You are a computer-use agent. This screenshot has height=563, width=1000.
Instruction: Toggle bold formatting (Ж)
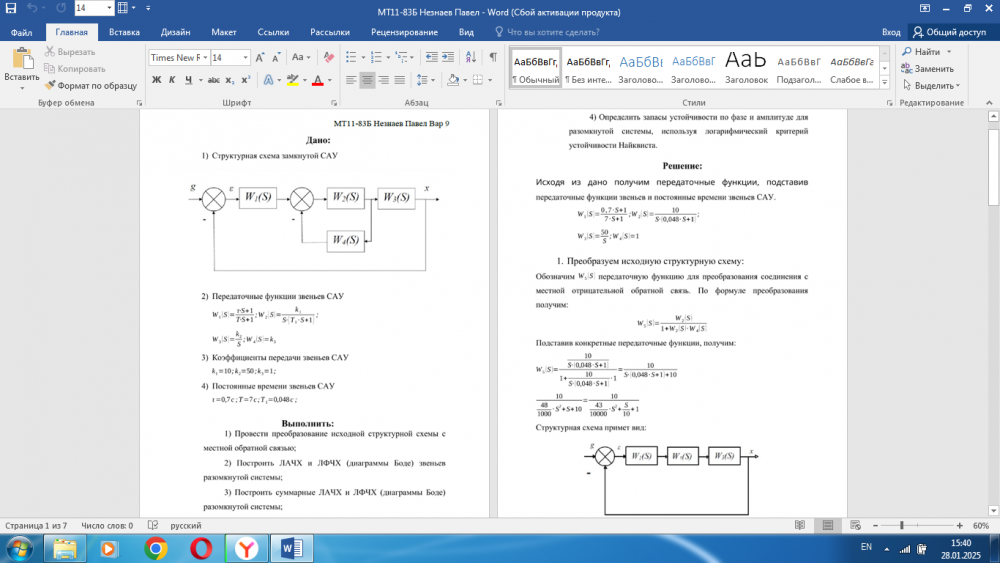pyautogui.click(x=157, y=80)
